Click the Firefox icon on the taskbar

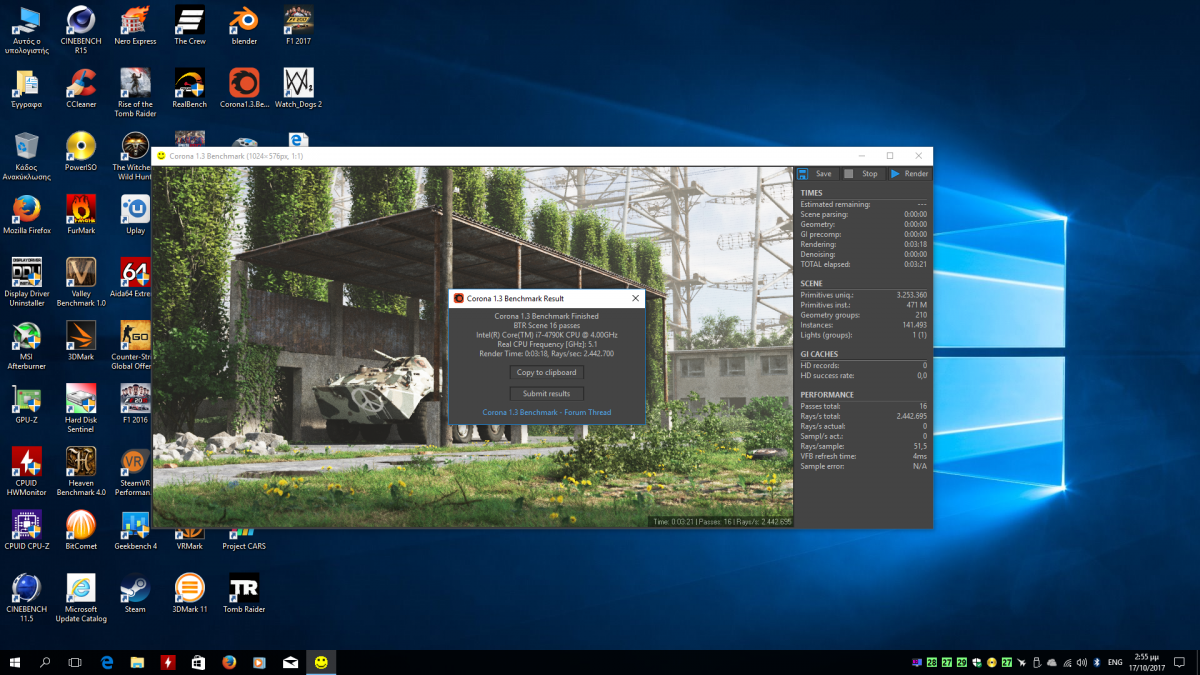[229, 662]
